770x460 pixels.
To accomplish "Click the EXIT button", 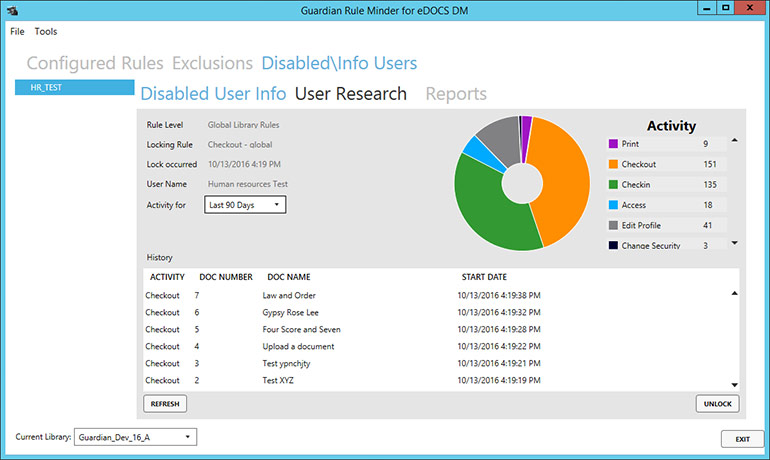I will tap(742, 439).
